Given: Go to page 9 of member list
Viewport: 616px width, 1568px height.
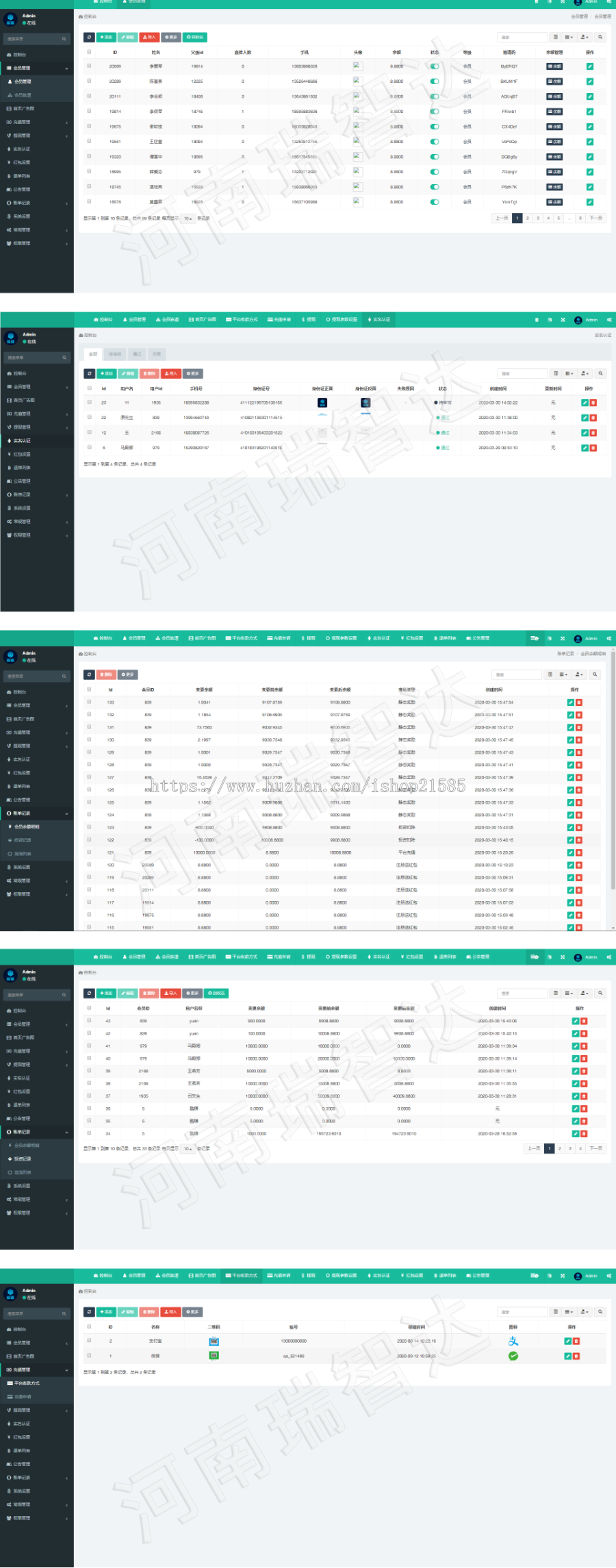Looking at the screenshot, I should tap(580, 218).
